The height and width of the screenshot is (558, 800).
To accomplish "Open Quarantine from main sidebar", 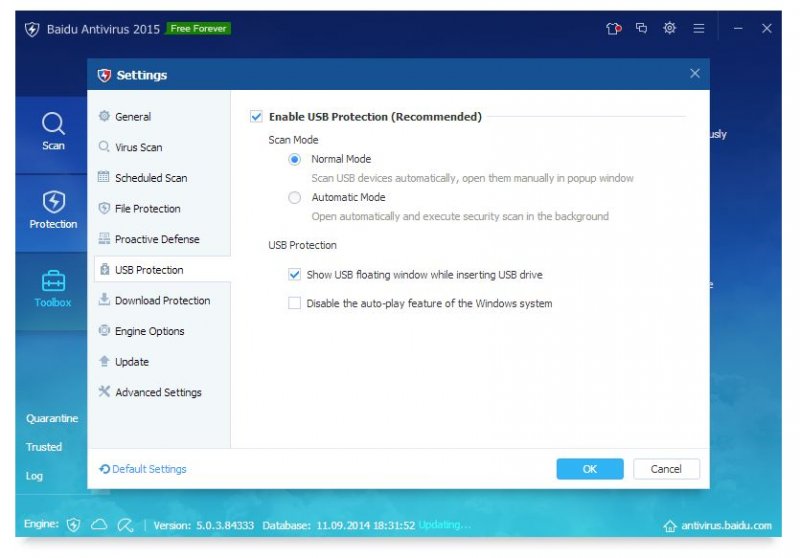I will (x=52, y=418).
